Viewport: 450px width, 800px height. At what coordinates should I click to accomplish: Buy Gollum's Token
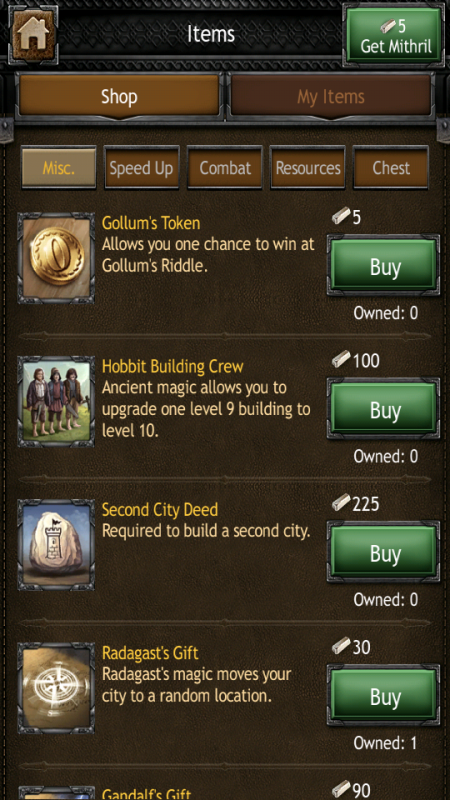384,265
